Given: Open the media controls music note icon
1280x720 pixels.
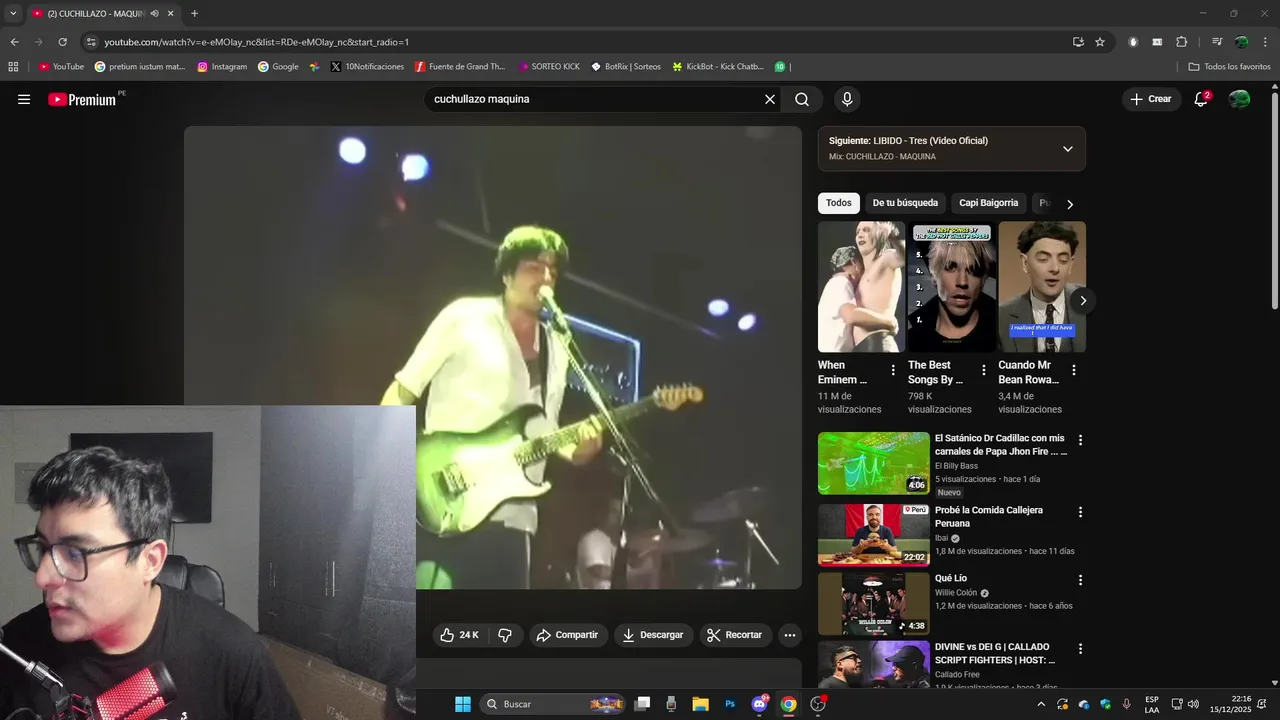Looking at the screenshot, I should (x=1216, y=42).
